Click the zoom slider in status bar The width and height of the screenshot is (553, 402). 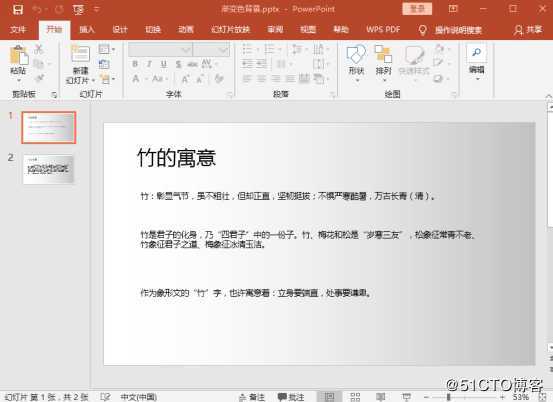pyautogui.click(x=464, y=397)
